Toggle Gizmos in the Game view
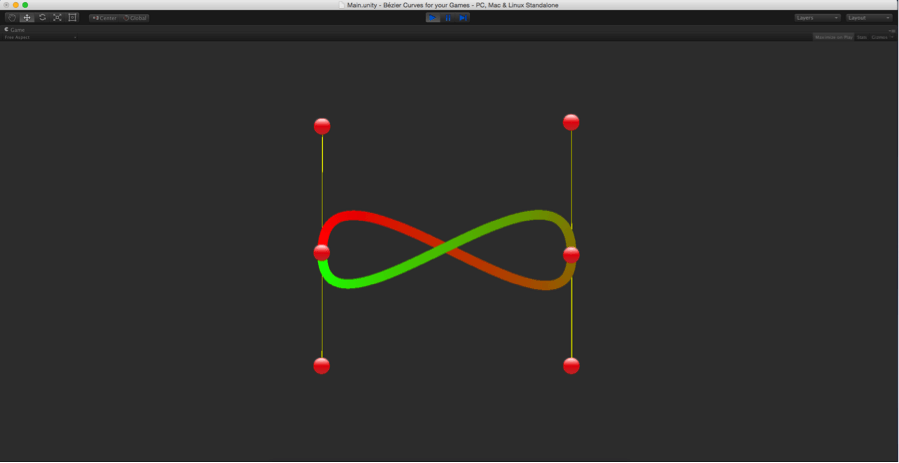The height and width of the screenshot is (463, 899). (x=878, y=37)
